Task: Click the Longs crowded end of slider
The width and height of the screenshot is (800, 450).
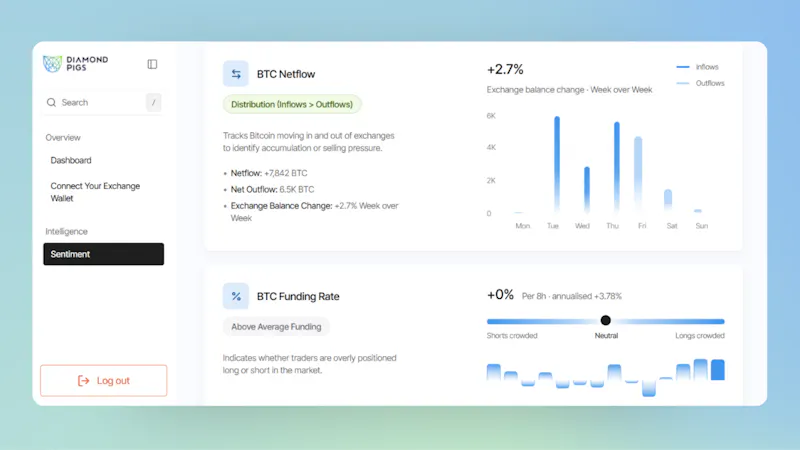Action: coord(699,336)
